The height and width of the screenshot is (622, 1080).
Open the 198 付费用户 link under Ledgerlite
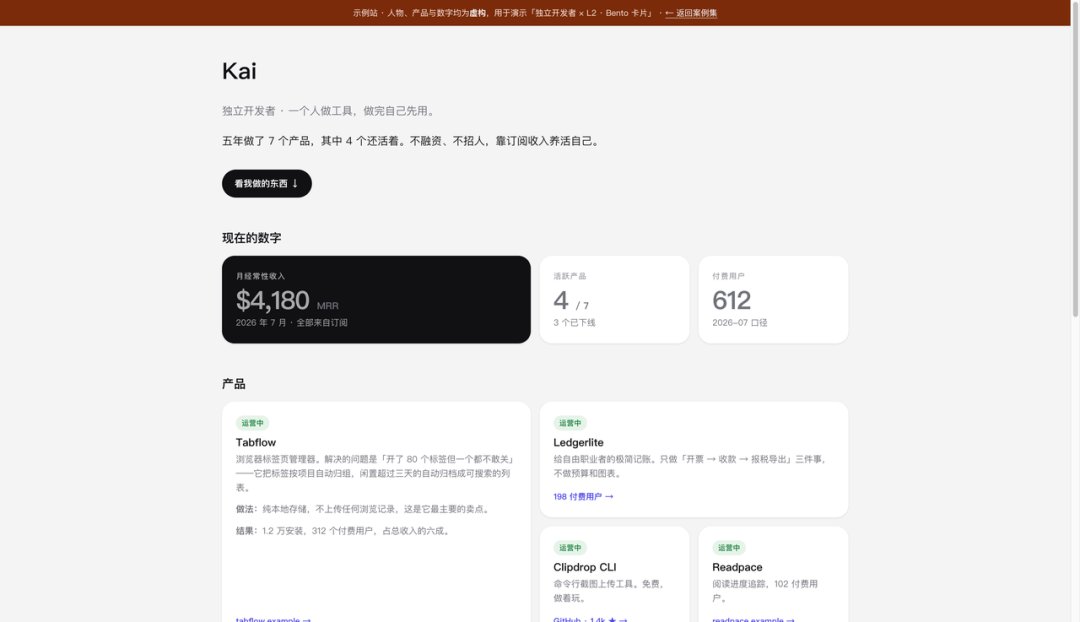pyautogui.click(x=583, y=496)
